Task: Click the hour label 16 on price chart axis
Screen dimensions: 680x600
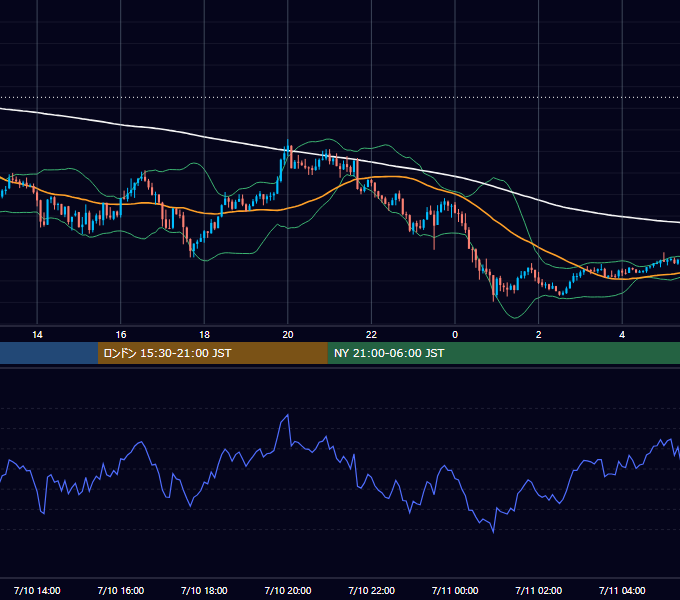Action: (121, 335)
